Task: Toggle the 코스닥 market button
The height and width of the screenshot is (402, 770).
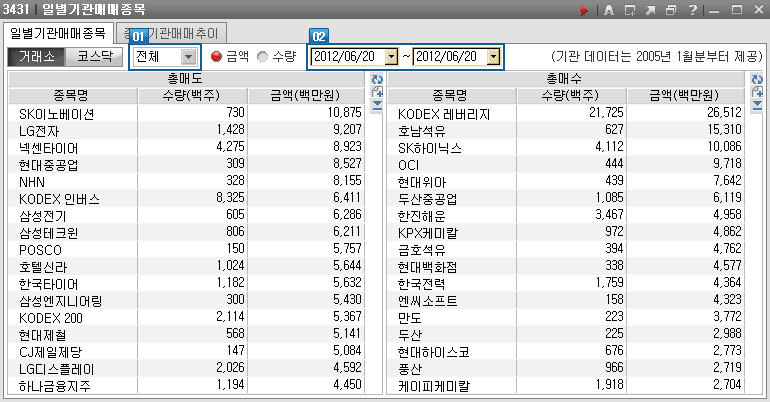Action: coord(94,57)
